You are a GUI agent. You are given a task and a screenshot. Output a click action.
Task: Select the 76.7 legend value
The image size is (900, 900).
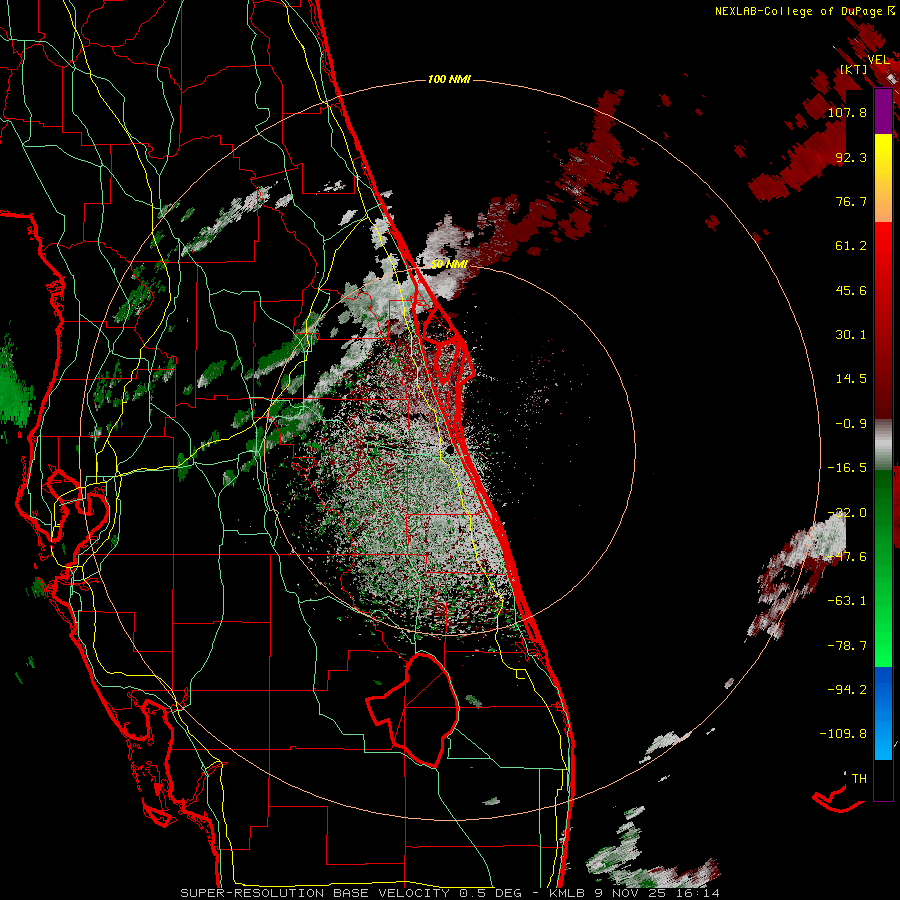pyautogui.click(x=851, y=201)
